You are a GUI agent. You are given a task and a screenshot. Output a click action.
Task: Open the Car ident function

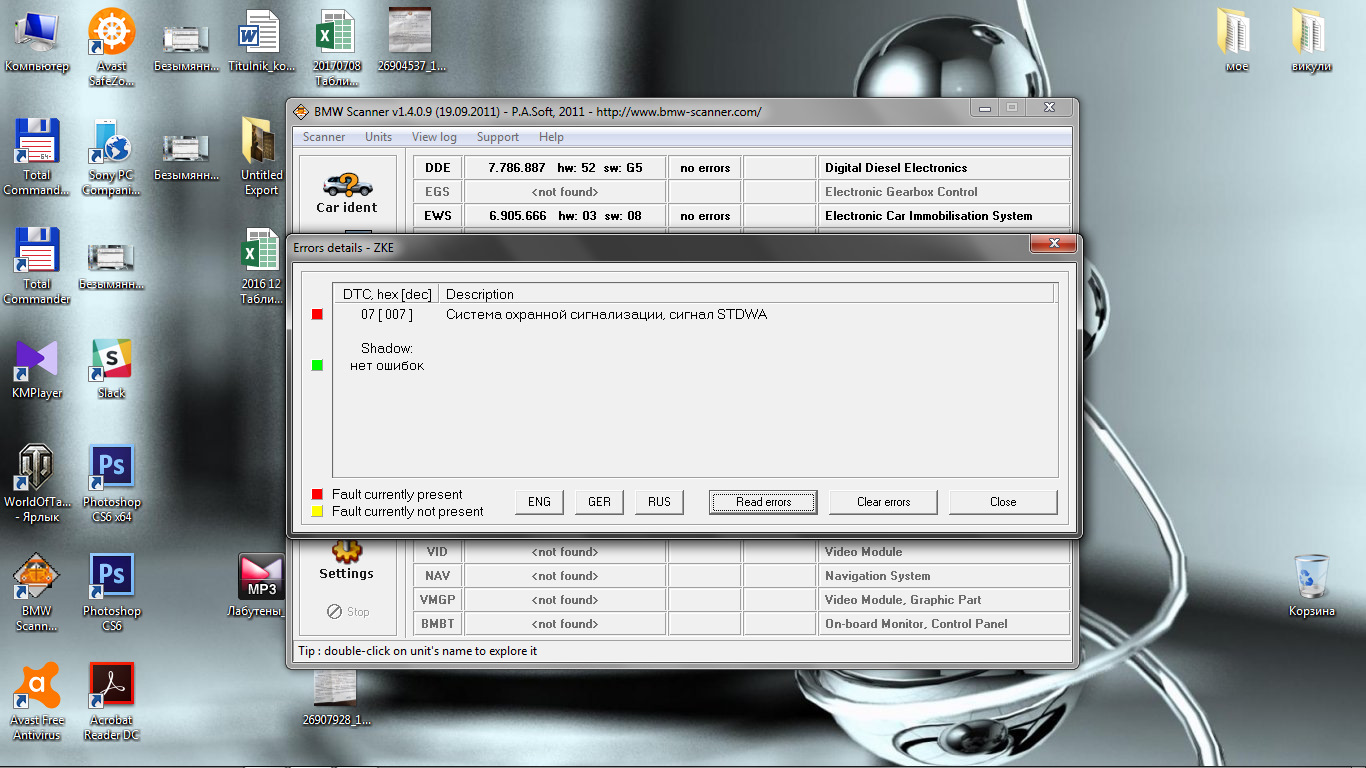pos(347,193)
